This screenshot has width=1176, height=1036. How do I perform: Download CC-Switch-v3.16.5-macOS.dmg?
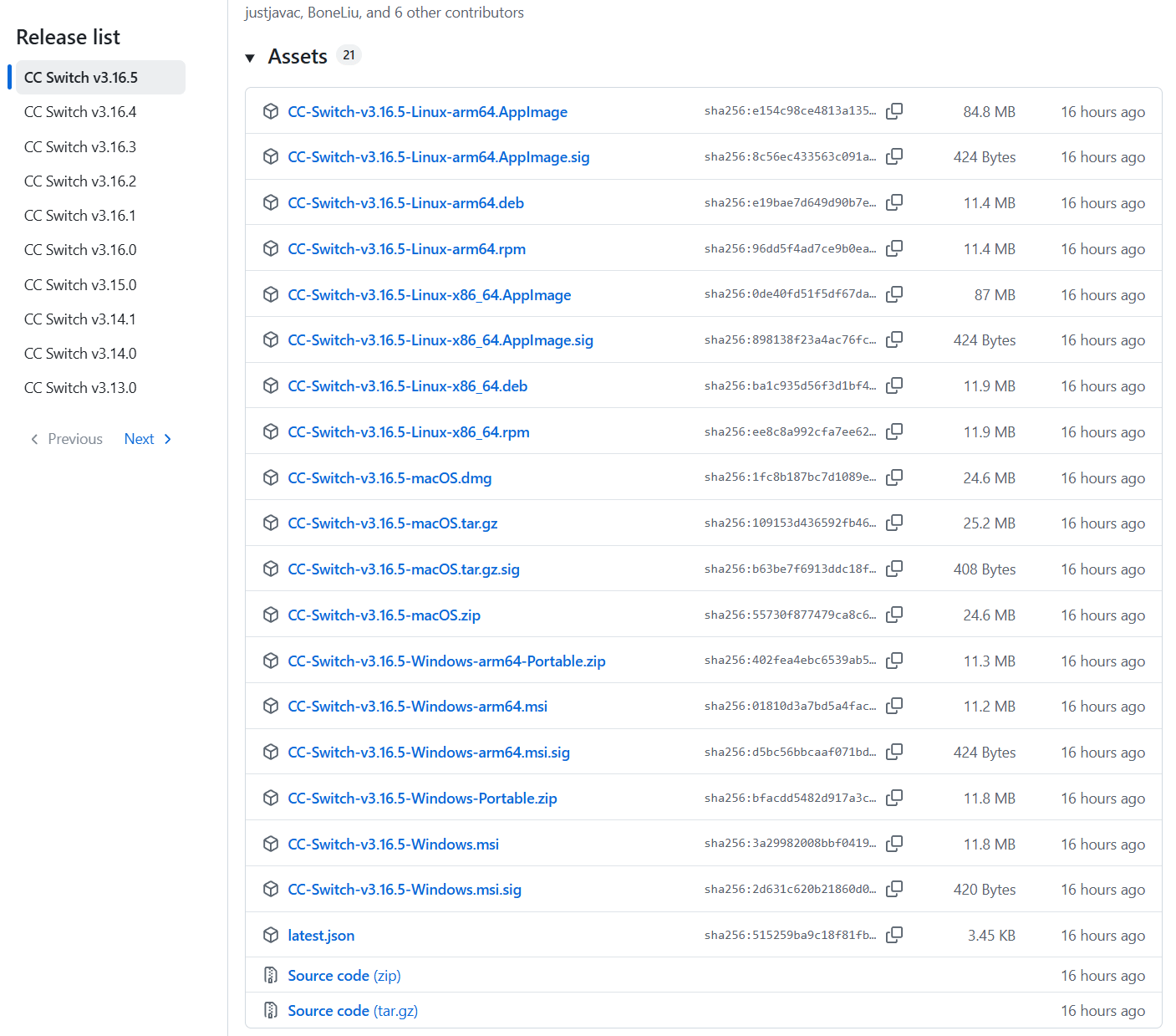(x=389, y=478)
